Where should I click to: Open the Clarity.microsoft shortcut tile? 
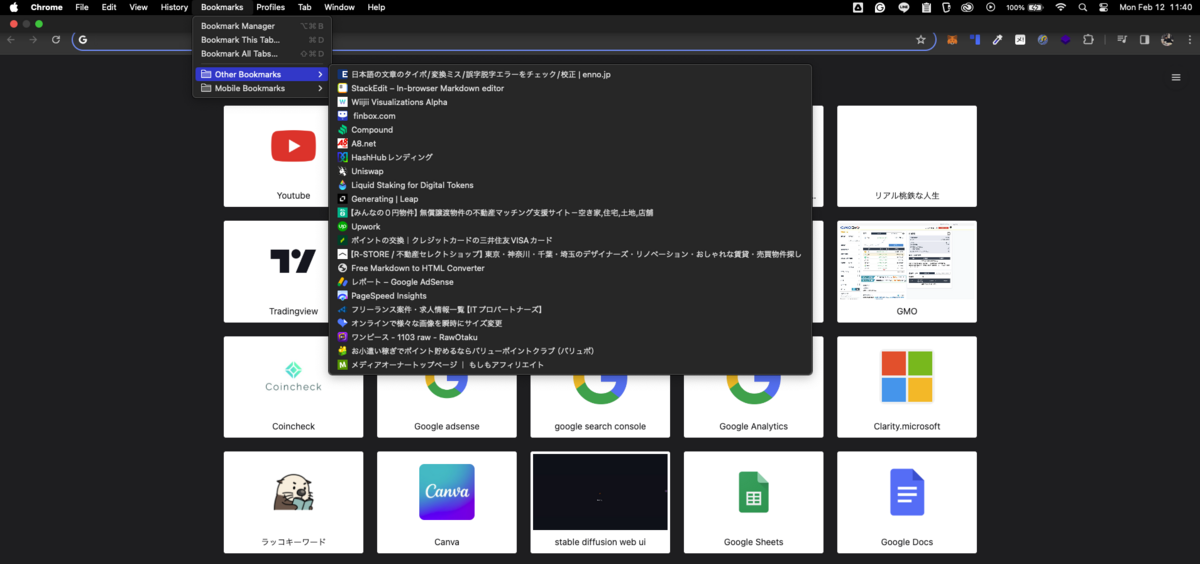[907, 387]
